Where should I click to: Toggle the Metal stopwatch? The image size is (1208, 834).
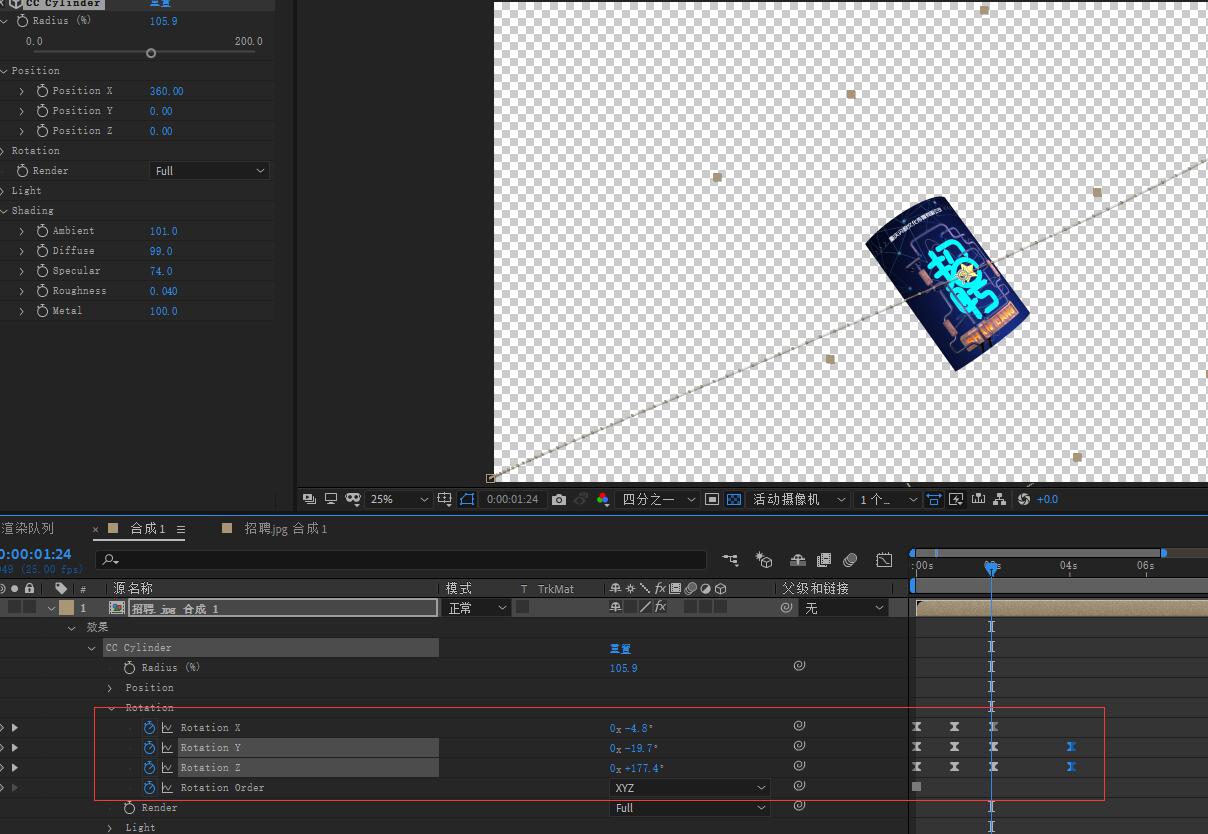42,311
